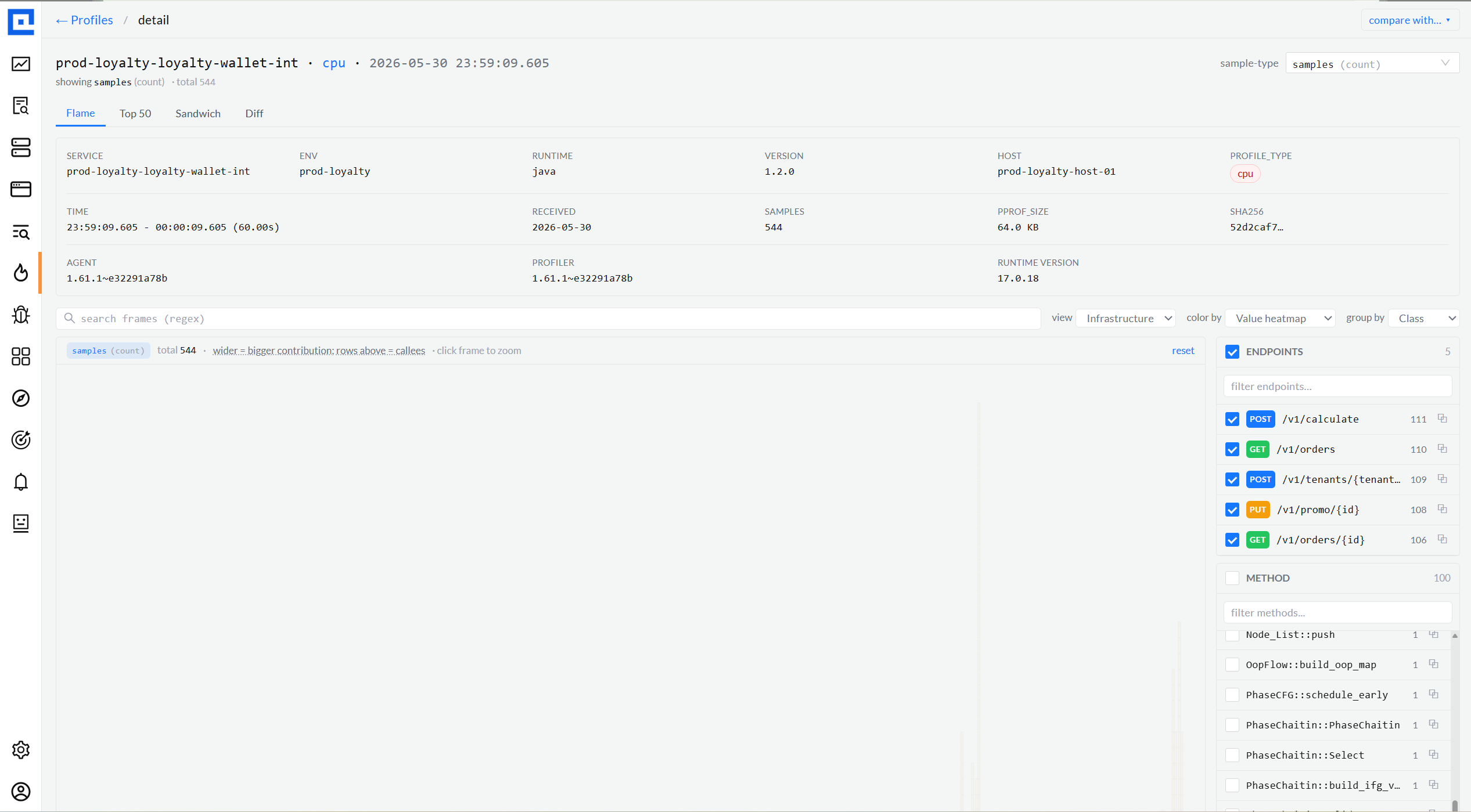Open the list search sidebar icon

click(x=21, y=232)
